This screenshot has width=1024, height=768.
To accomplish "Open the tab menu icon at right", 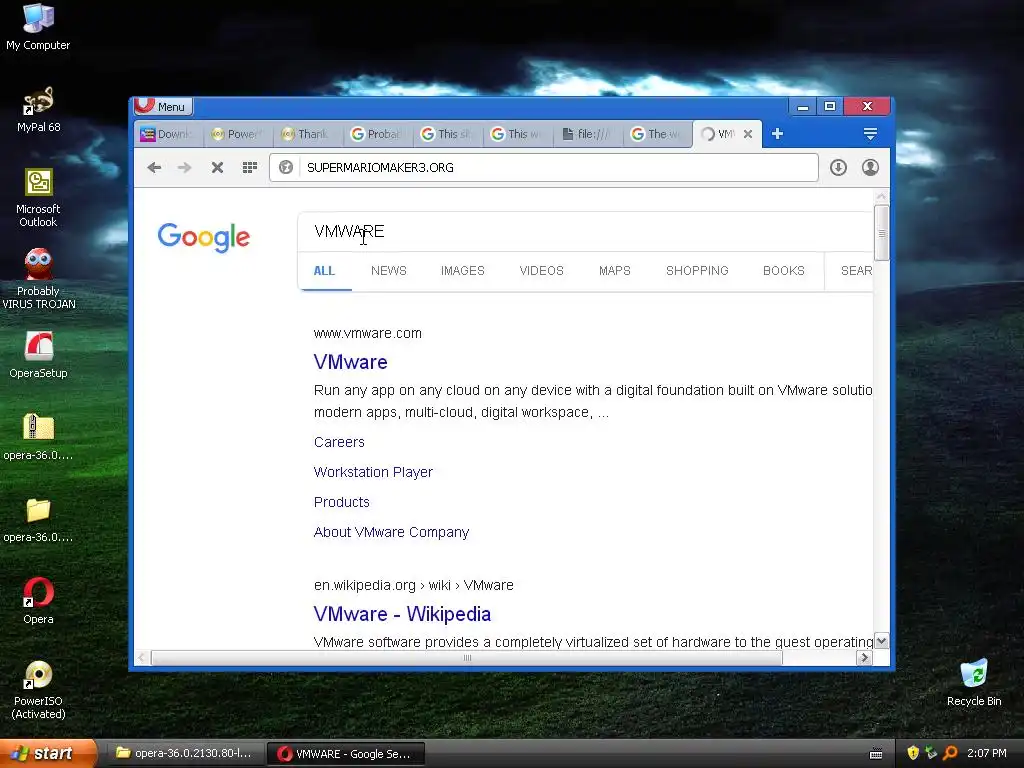I will coord(870,134).
